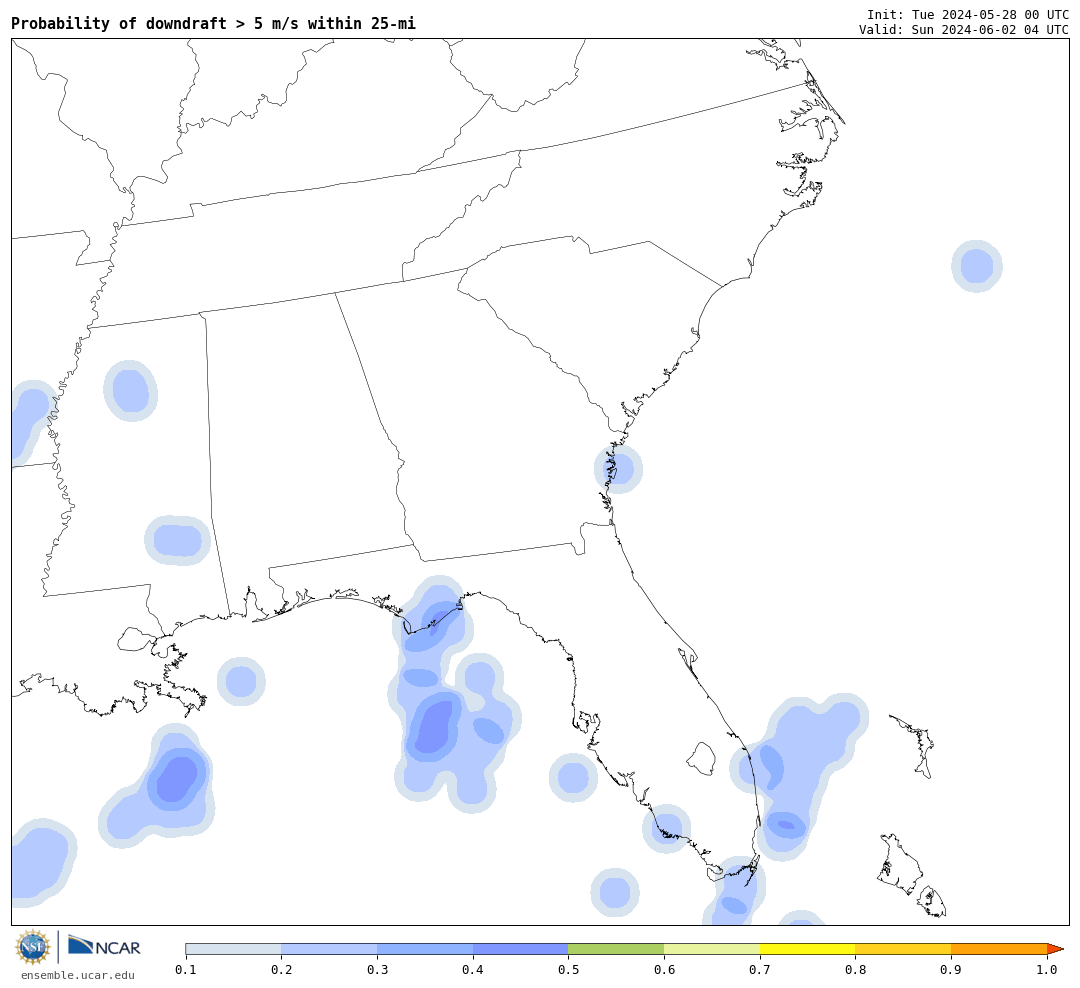Open the ensemble.ucar.edu link text
The height and width of the screenshot is (988, 1080).
point(78,975)
